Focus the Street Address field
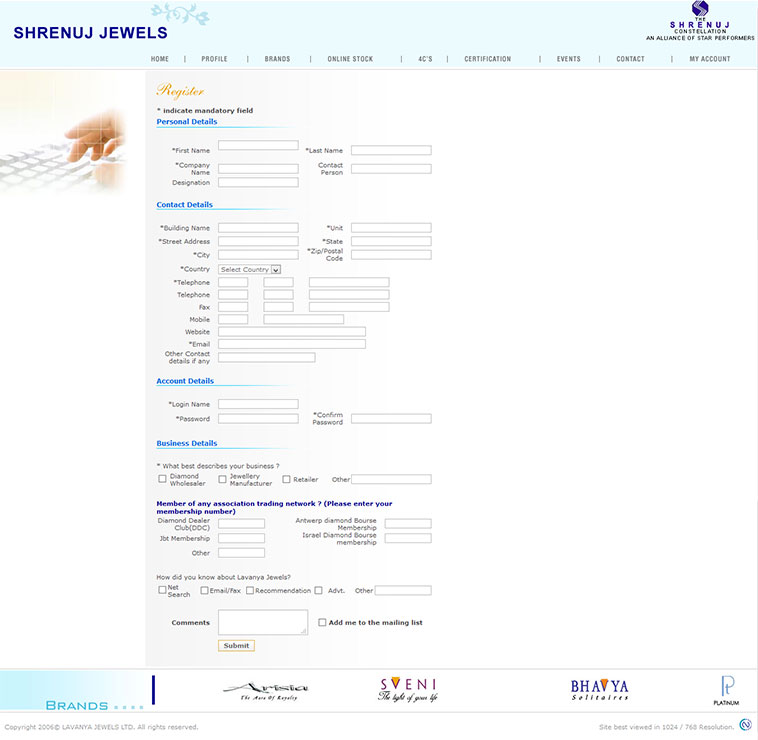This screenshot has width=758, height=740. [258, 241]
